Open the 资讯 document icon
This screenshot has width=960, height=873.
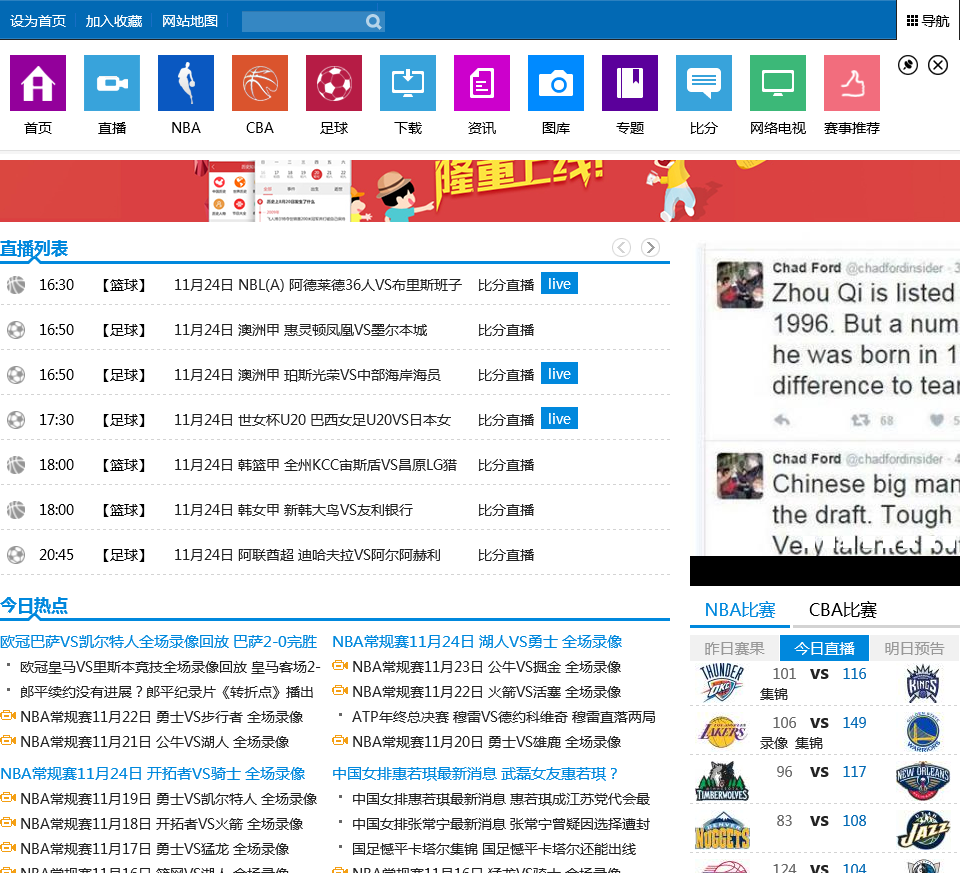tap(482, 83)
